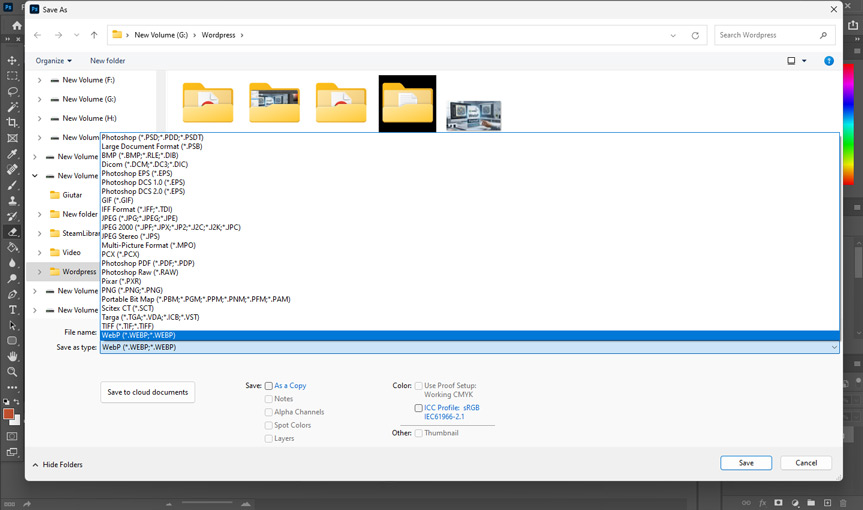
Task: Click the foreground color swatch
Action: [x=8, y=414]
